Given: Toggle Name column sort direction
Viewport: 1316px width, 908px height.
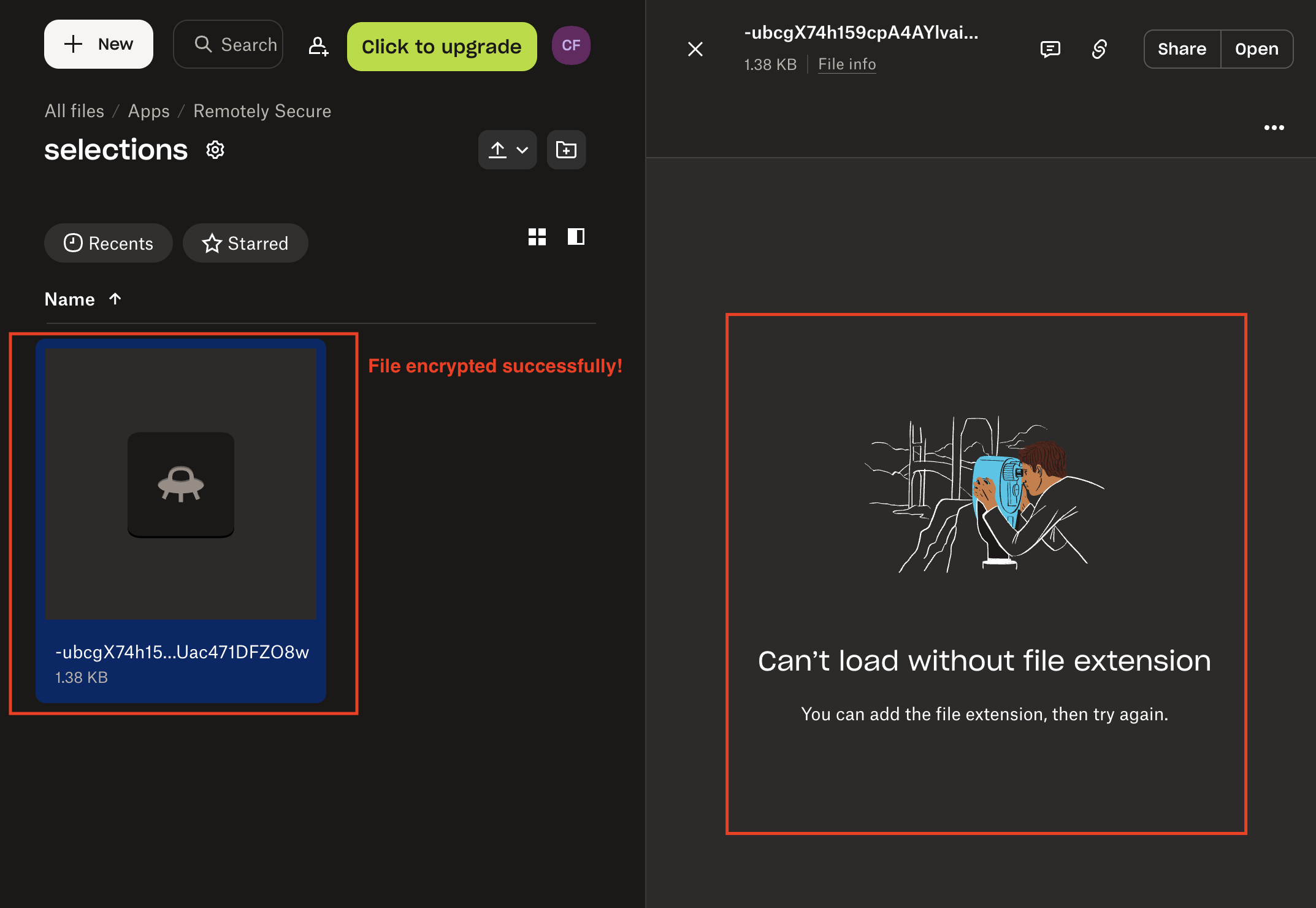Looking at the screenshot, I should pos(83,299).
